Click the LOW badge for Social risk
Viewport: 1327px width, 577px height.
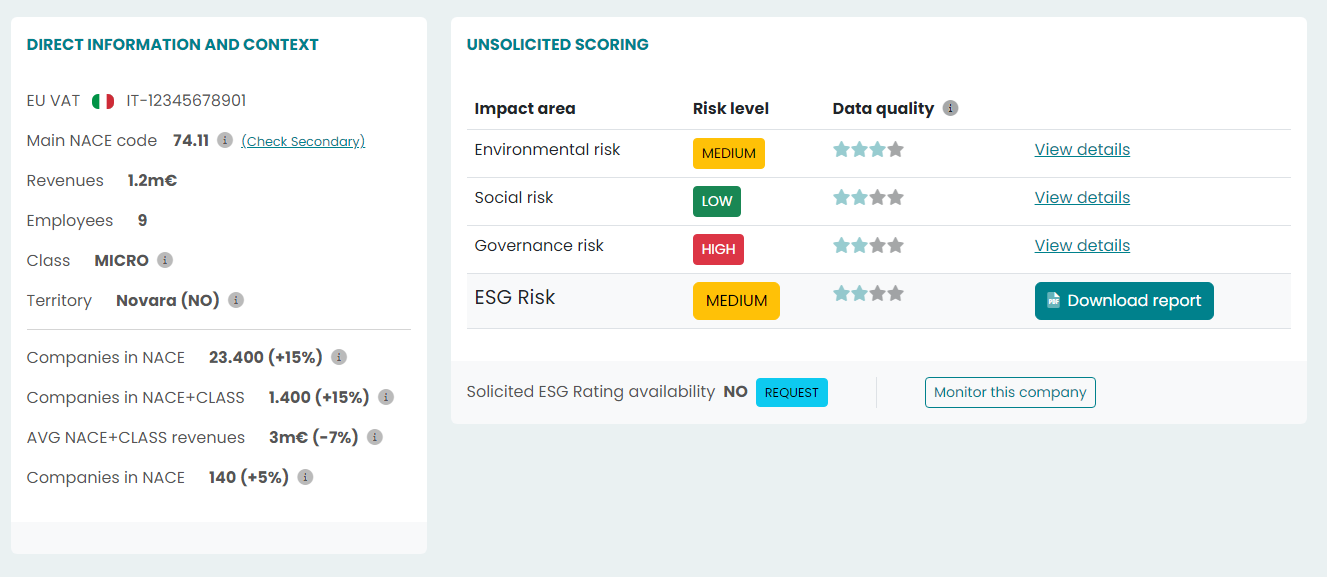tap(716, 201)
